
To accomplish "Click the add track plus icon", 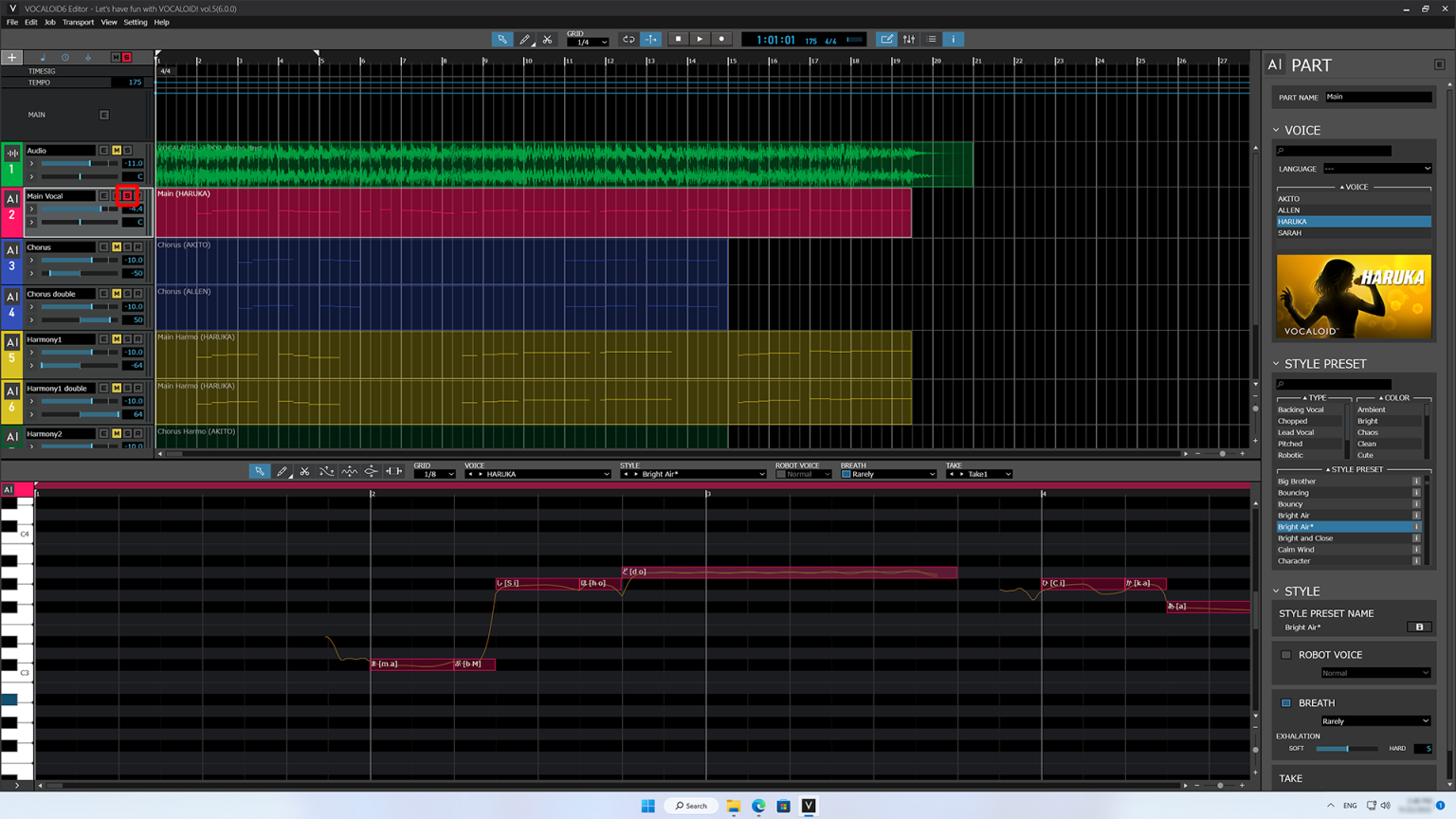I will point(11,57).
